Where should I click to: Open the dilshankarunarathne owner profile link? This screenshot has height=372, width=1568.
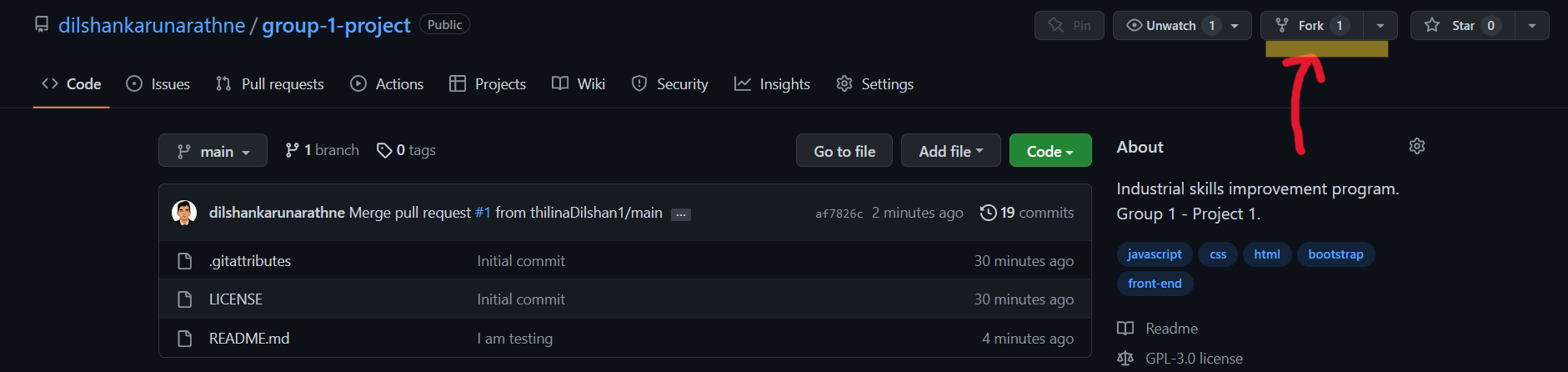pos(152,25)
